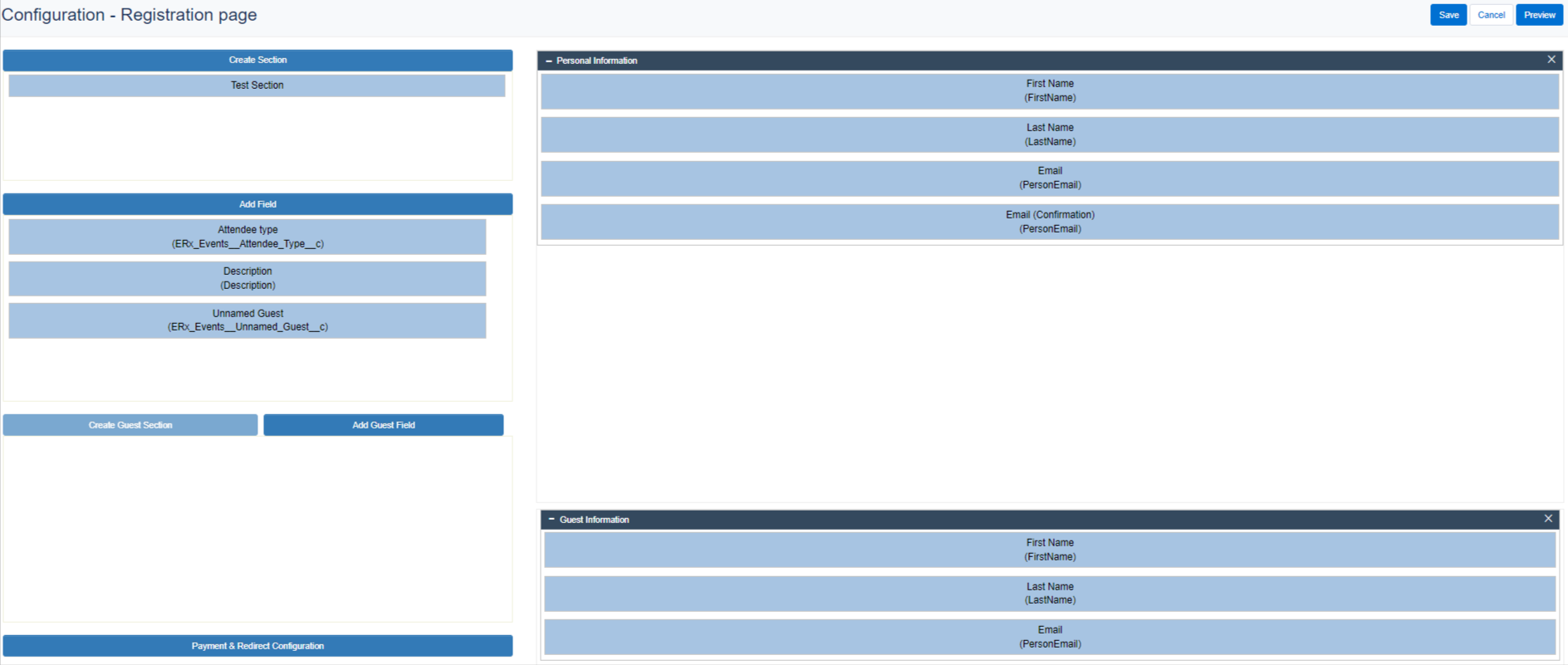Remove the Guest Information section with X
This screenshot has width=1568, height=665.
coord(1547,519)
